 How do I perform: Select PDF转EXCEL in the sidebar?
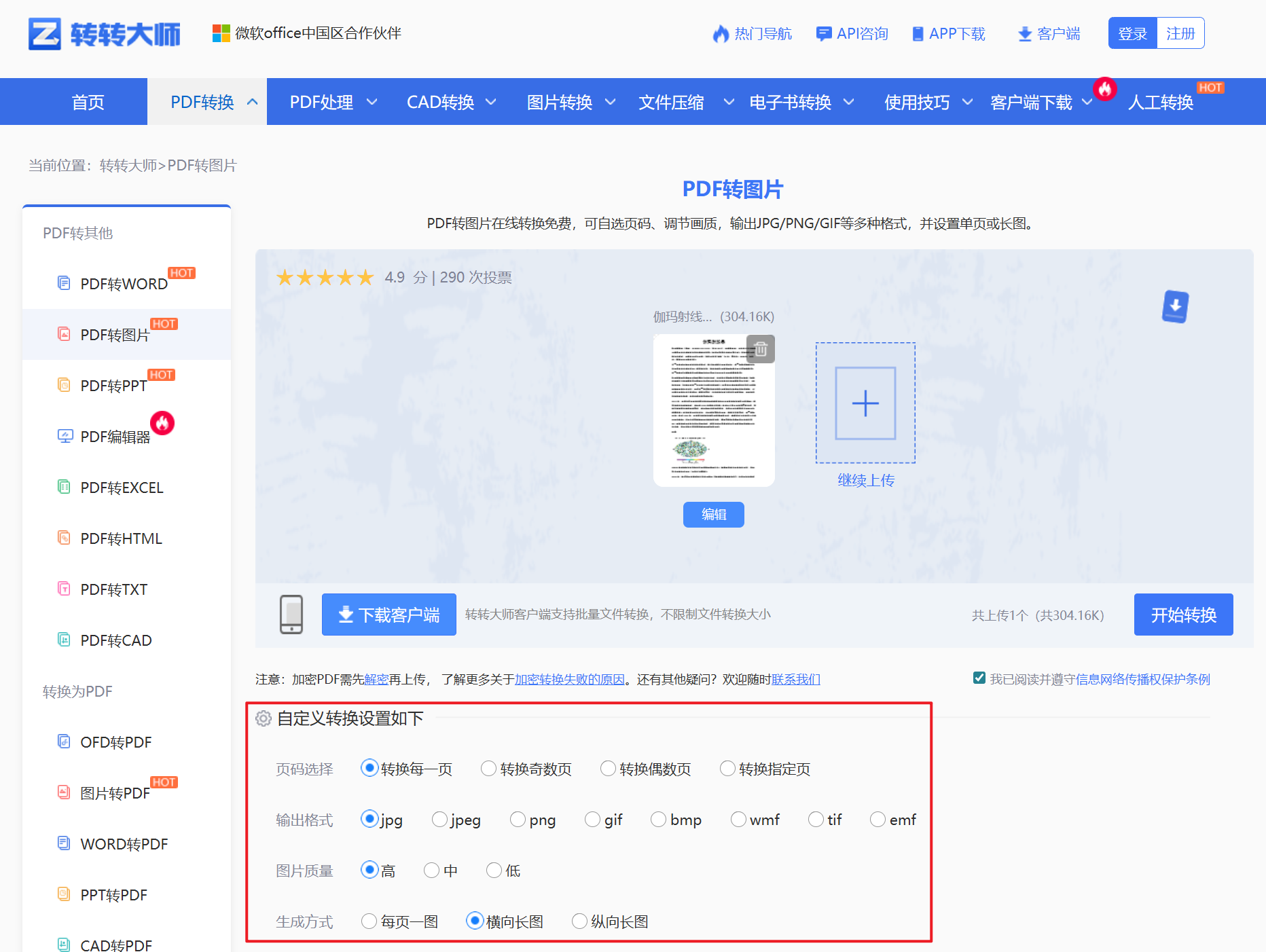[121, 487]
